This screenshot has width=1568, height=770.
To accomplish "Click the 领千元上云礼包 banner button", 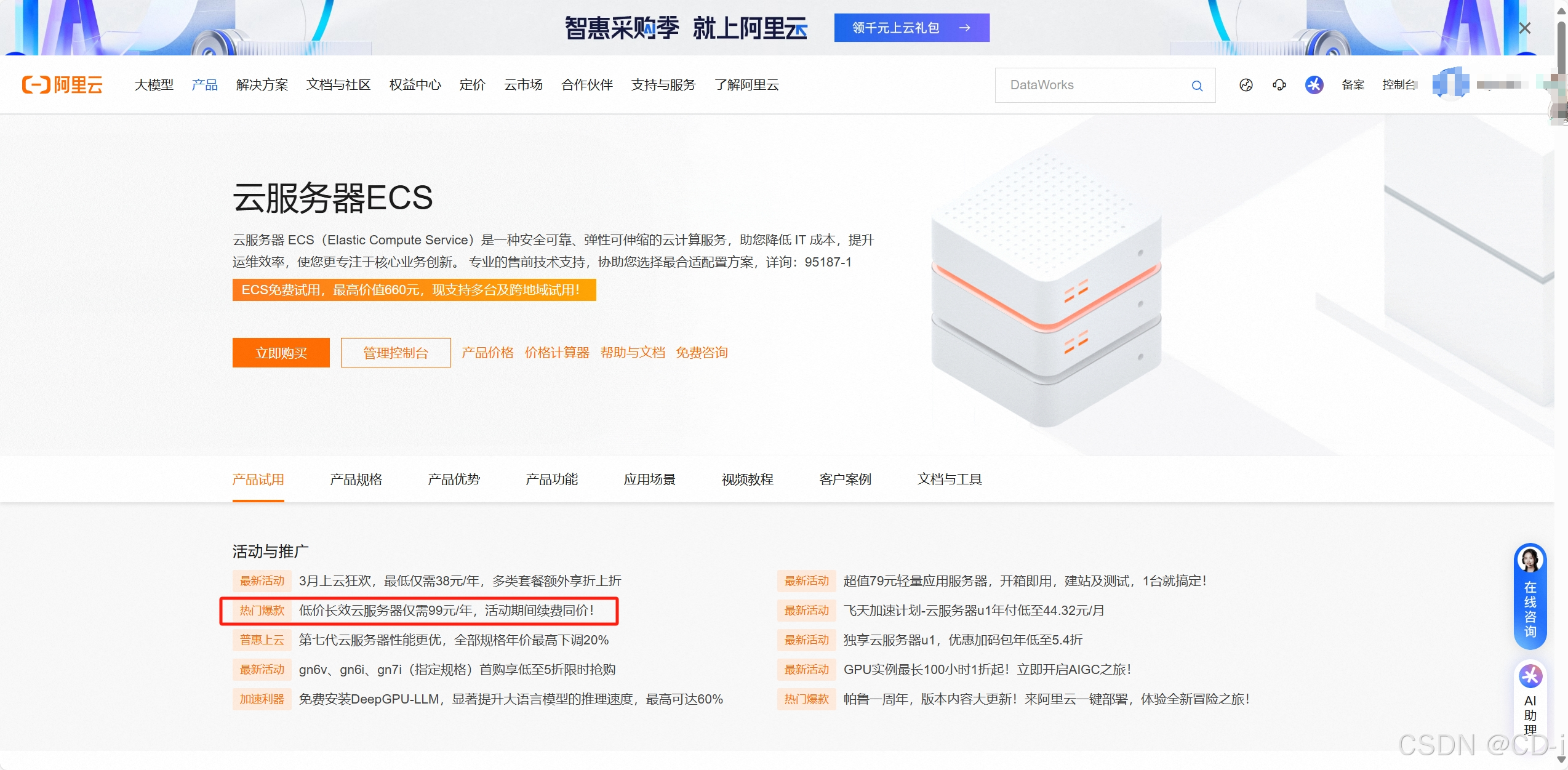I will tap(911, 28).
